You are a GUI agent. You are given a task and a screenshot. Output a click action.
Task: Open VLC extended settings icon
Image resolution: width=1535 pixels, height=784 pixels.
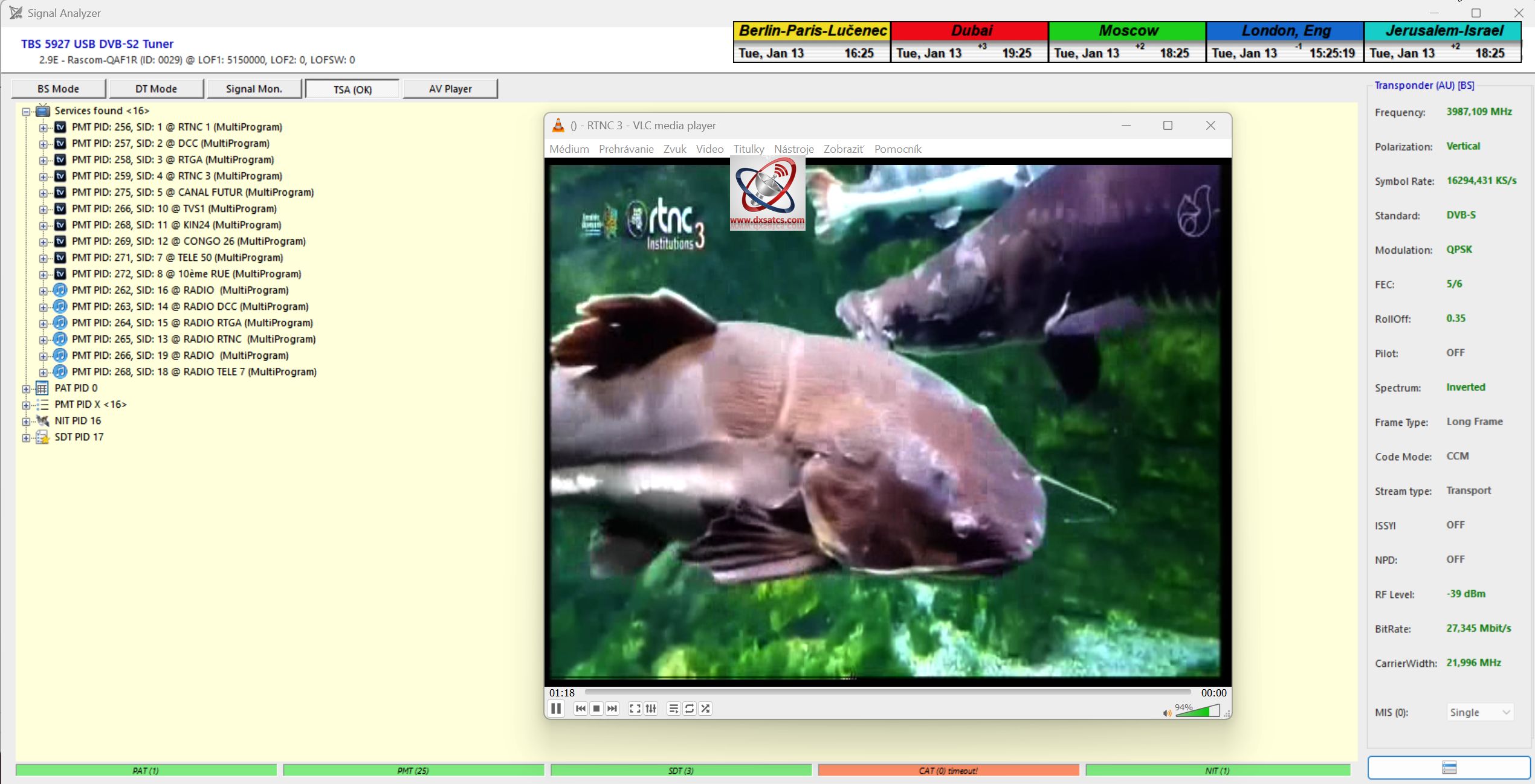651,708
